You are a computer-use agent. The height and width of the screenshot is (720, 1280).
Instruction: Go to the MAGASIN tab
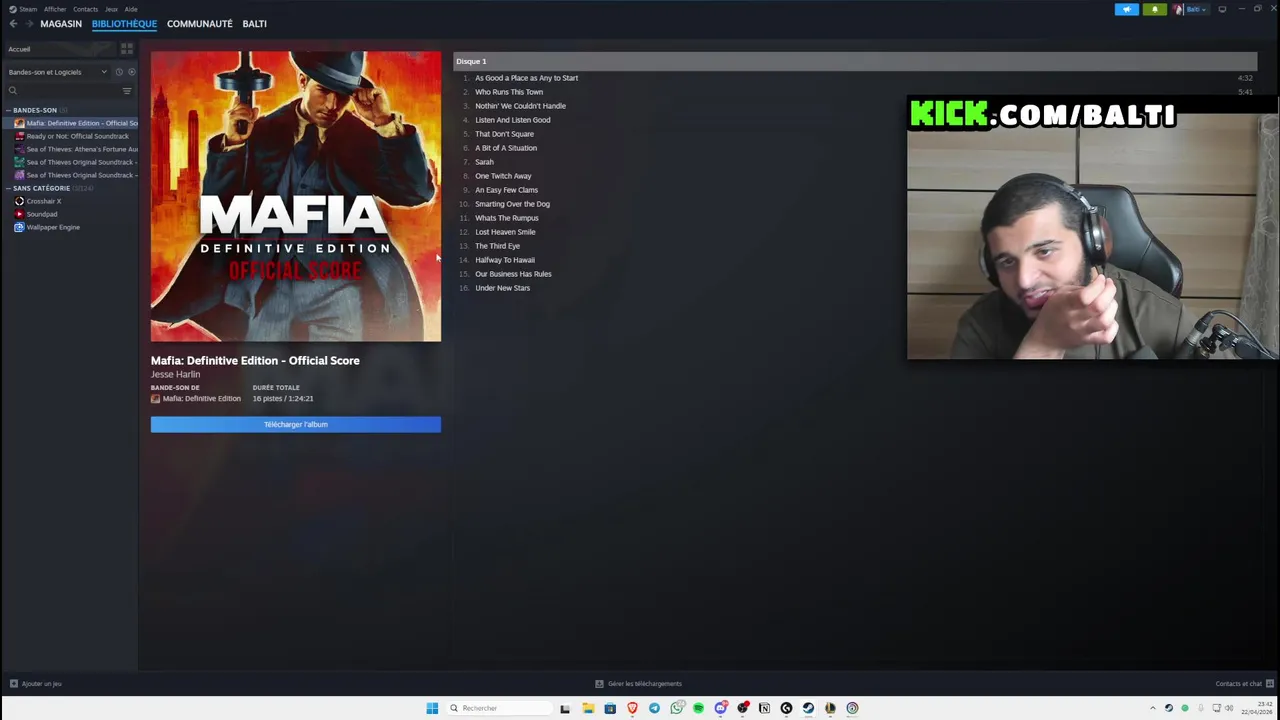tap(61, 23)
